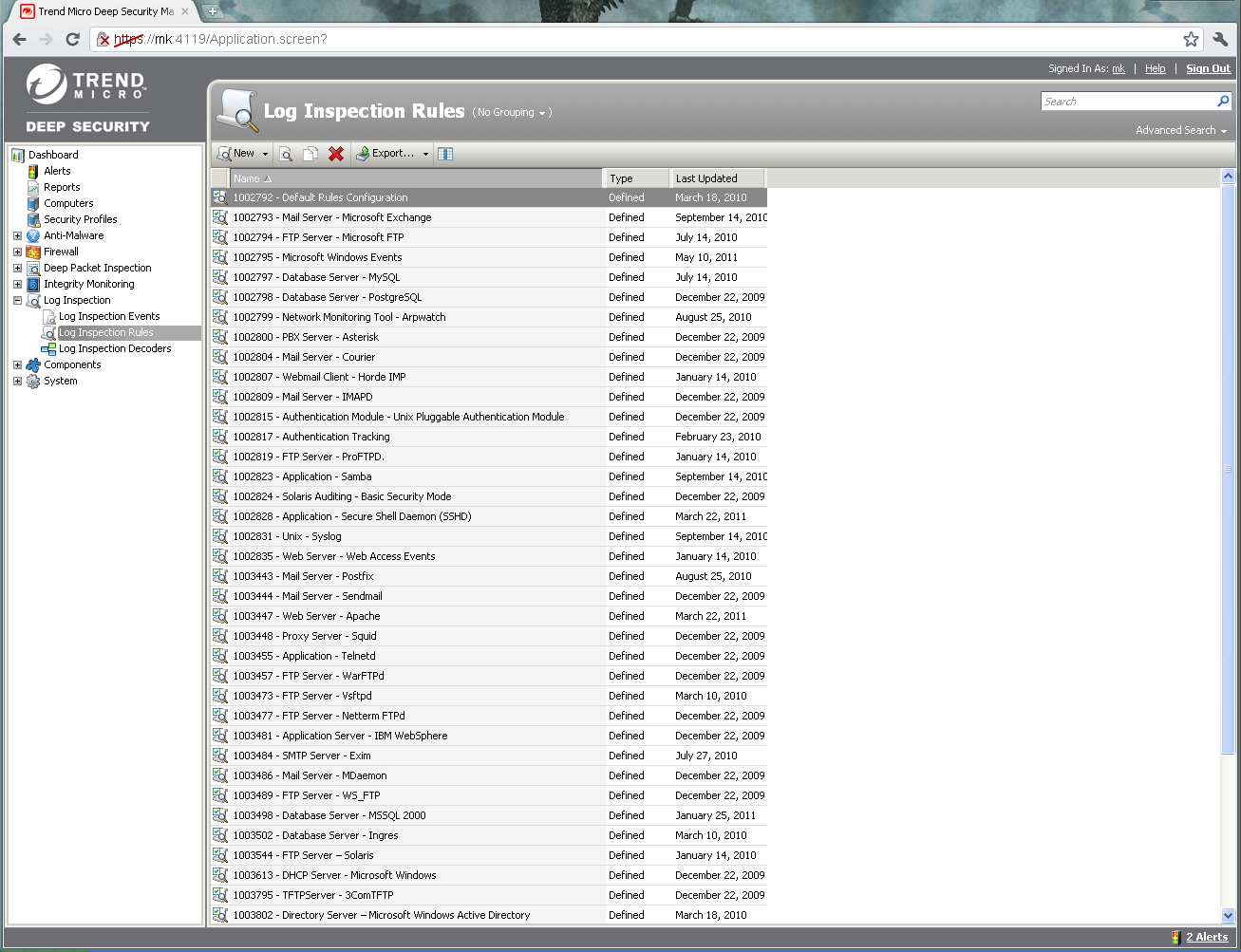1241x952 pixels.
Task: Click the Integrity Monitoring icon
Action: [x=33, y=284]
